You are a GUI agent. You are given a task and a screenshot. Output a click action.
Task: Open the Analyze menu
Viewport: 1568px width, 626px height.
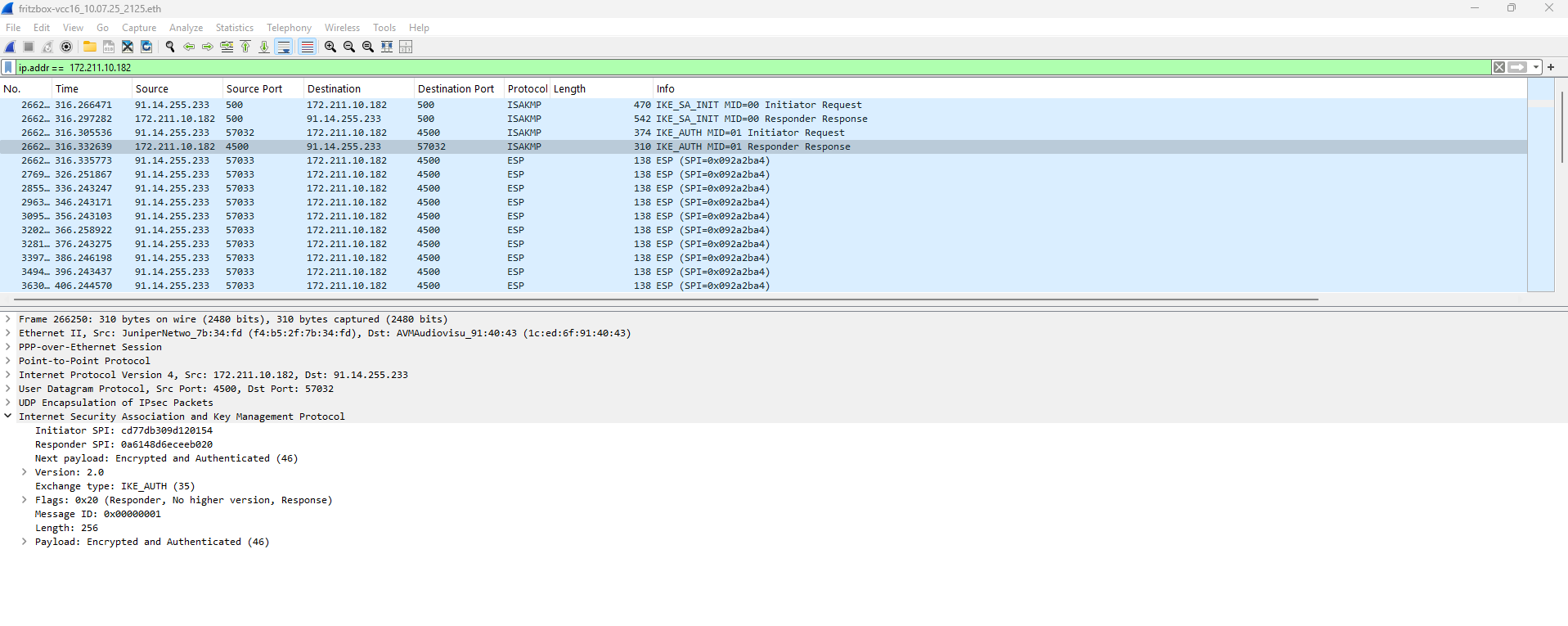[186, 27]
